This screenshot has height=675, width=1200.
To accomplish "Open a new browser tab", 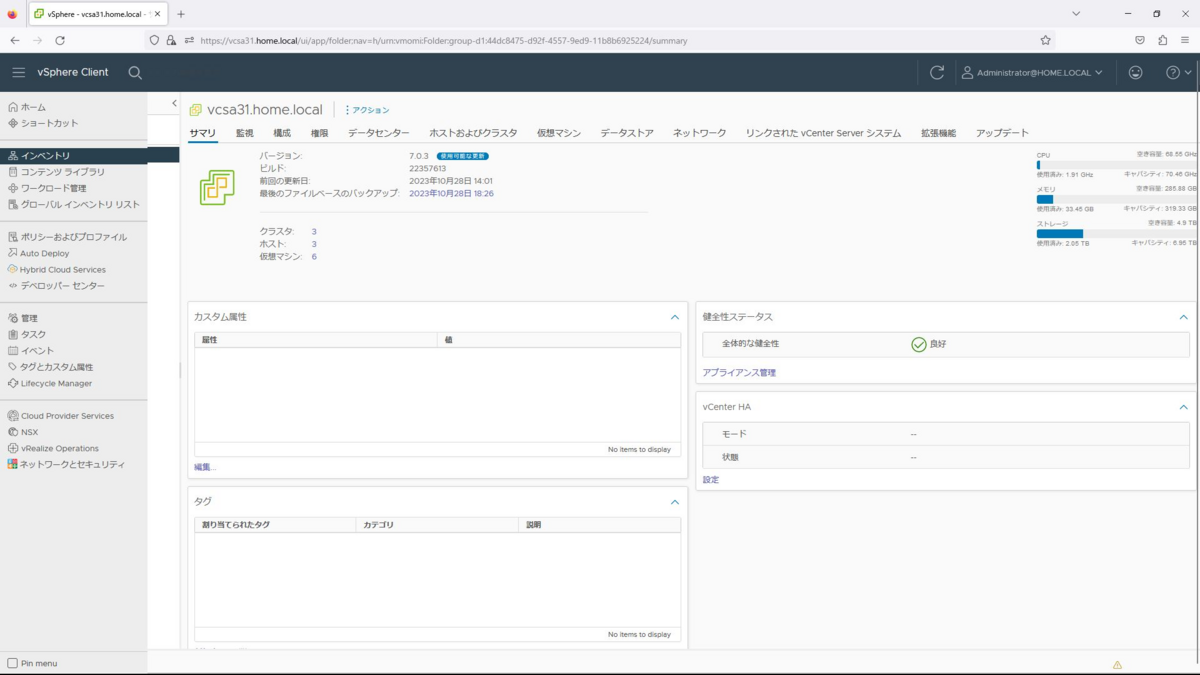I will tap(181, 14).
